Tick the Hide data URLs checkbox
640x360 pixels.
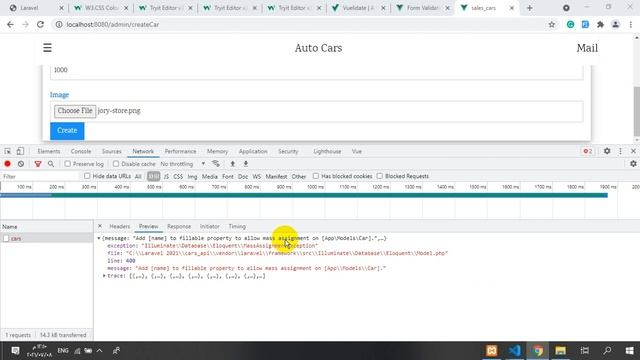[x=87, y=176]
